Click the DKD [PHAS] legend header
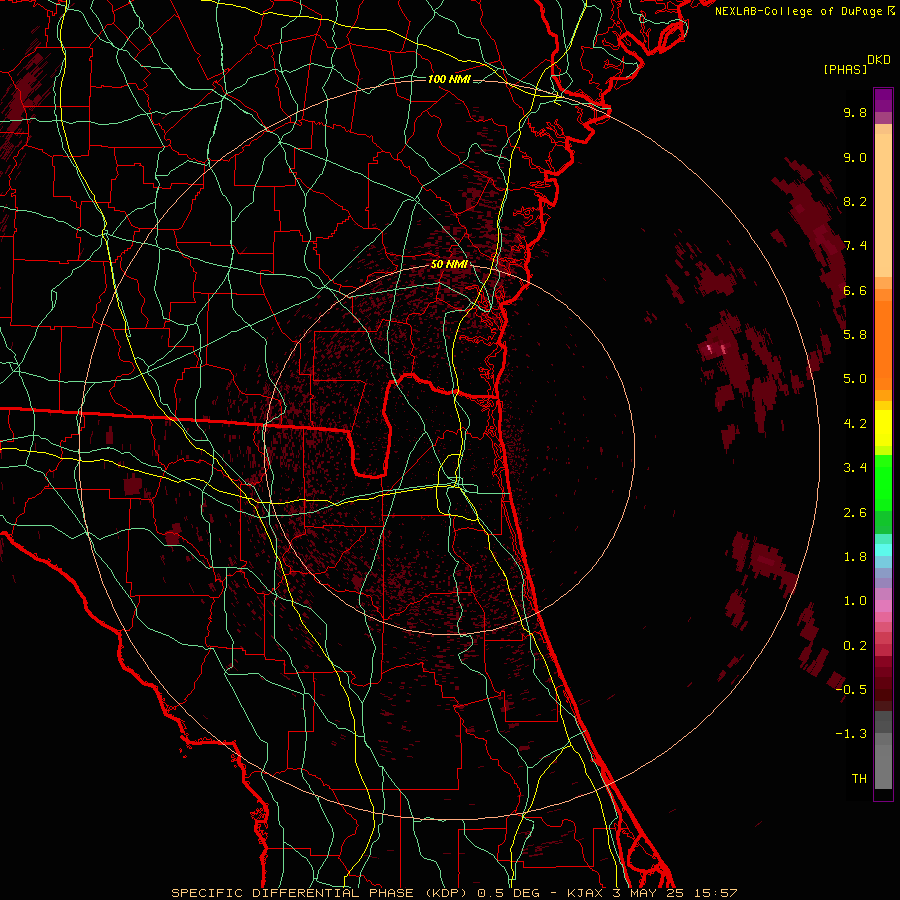This screenshot has height=900, width=900. click(856, 65)
